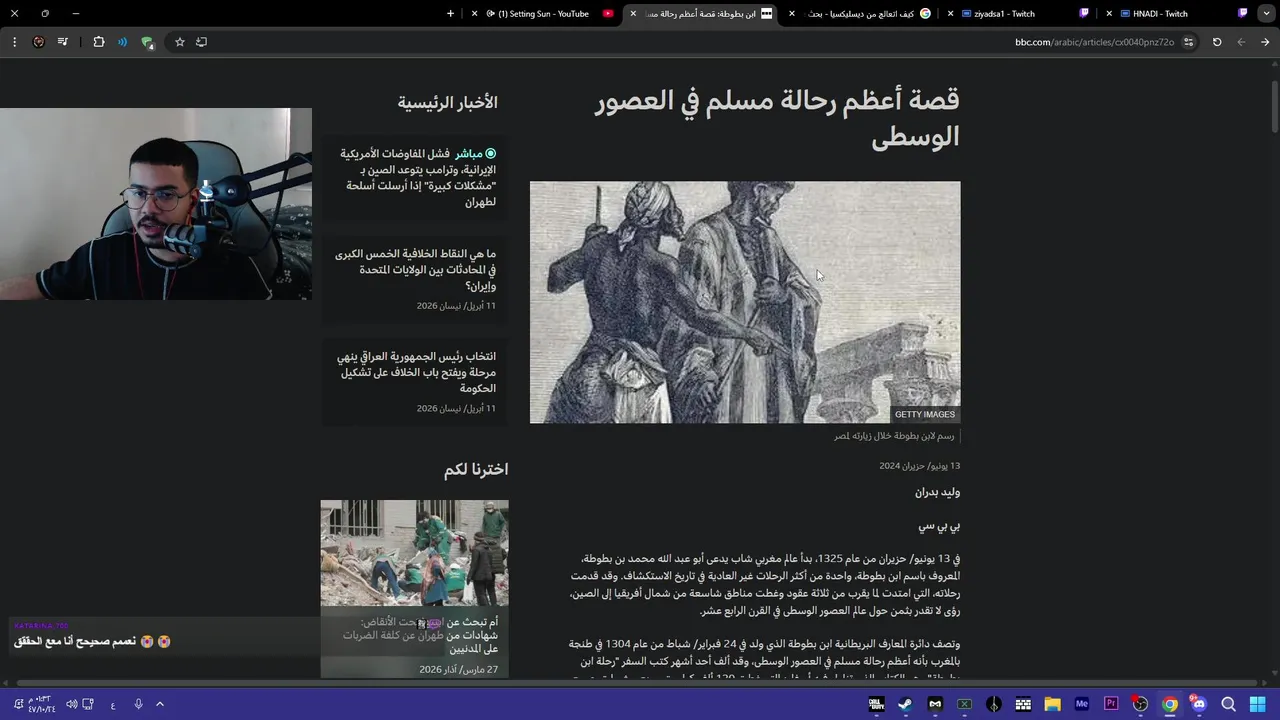1280x720 pixels.
Task: Go back with the left arrow
Action: (x=1241, y=42)
